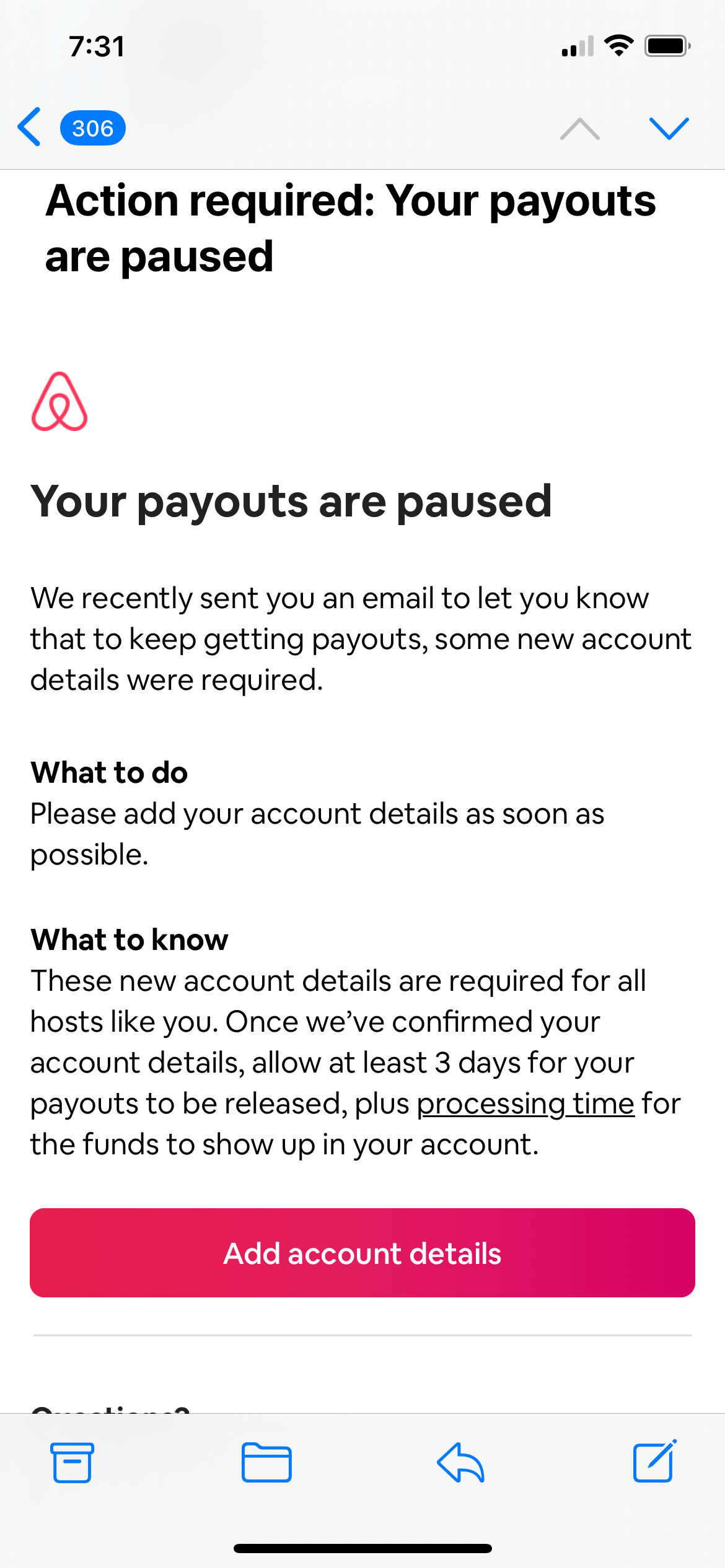The image size is (725, 1568).
Task: Tap the cellular signal bars
Action: click(x=578, y=46)
